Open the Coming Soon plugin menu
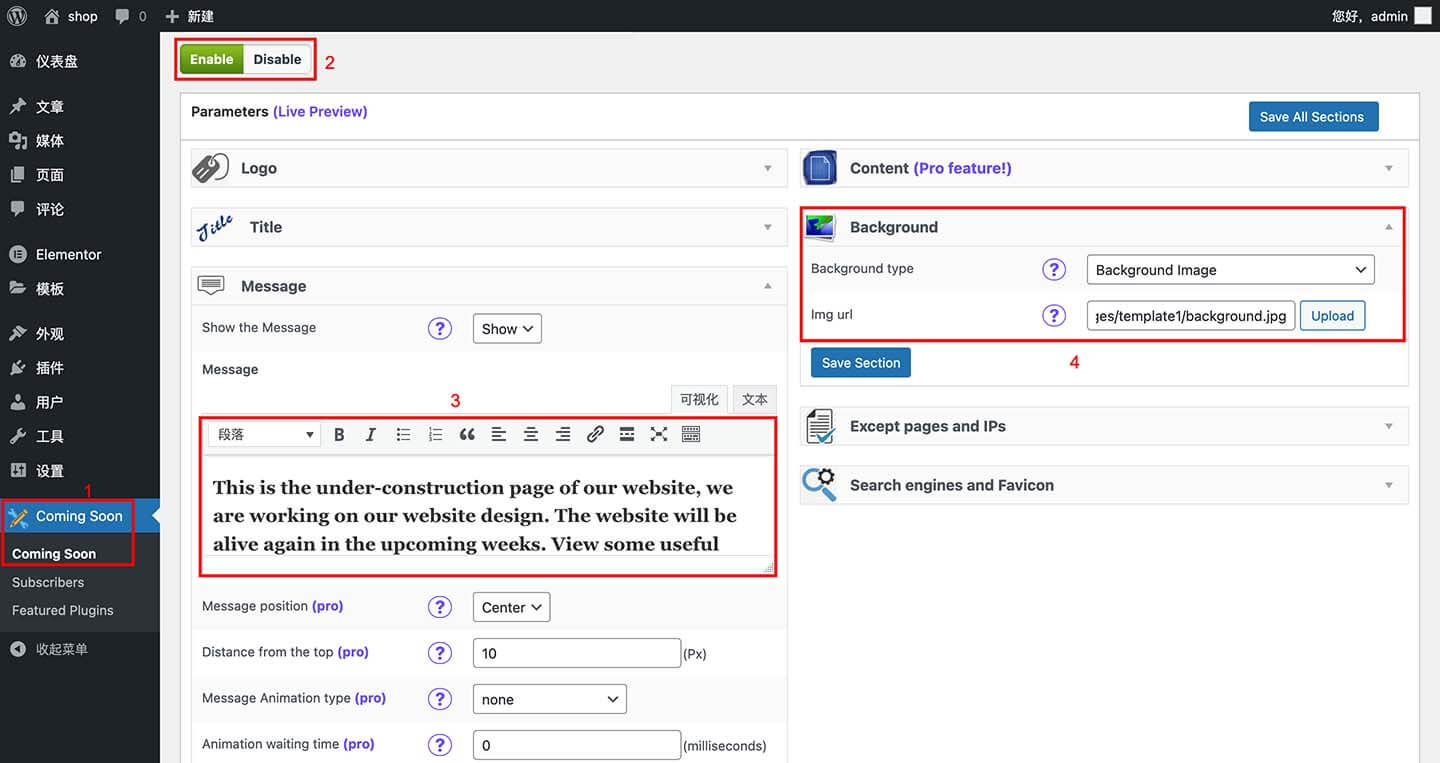 (x=78, y=516)
